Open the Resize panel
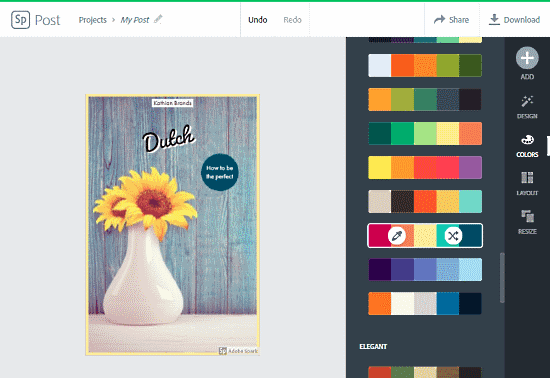 coord(527,222)
